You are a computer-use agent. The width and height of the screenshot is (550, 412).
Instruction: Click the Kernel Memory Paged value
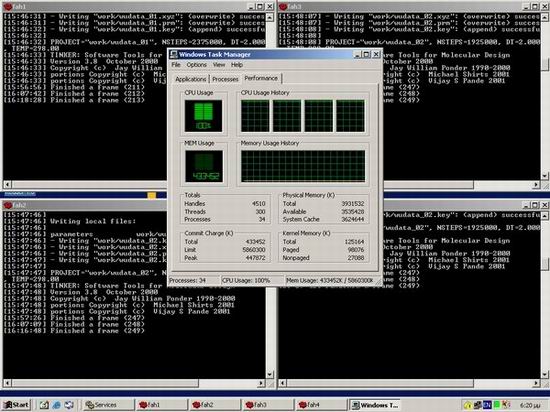pyautogui.click(x=356, y=250)
